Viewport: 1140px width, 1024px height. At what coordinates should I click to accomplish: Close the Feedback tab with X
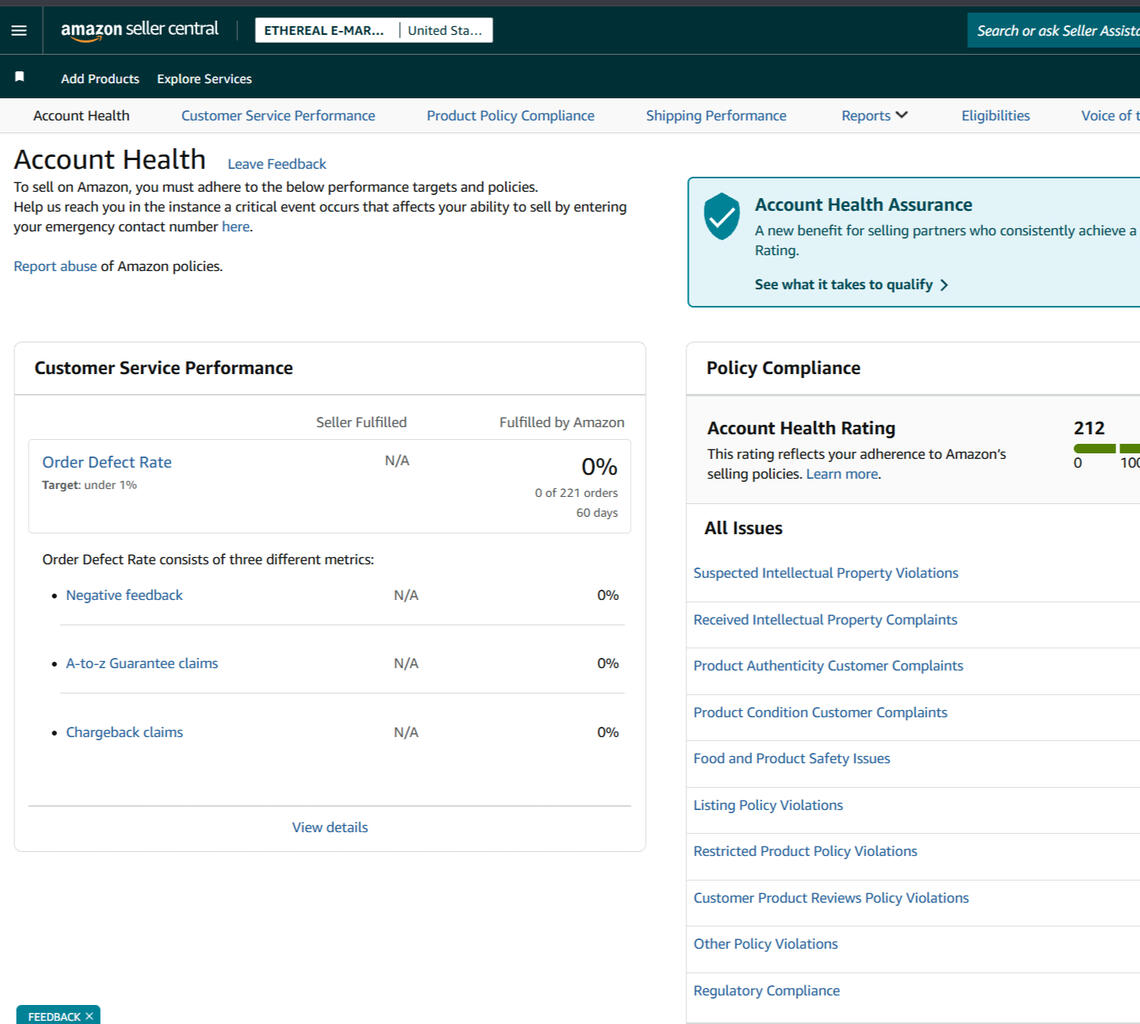click(x=89, y=1016)
